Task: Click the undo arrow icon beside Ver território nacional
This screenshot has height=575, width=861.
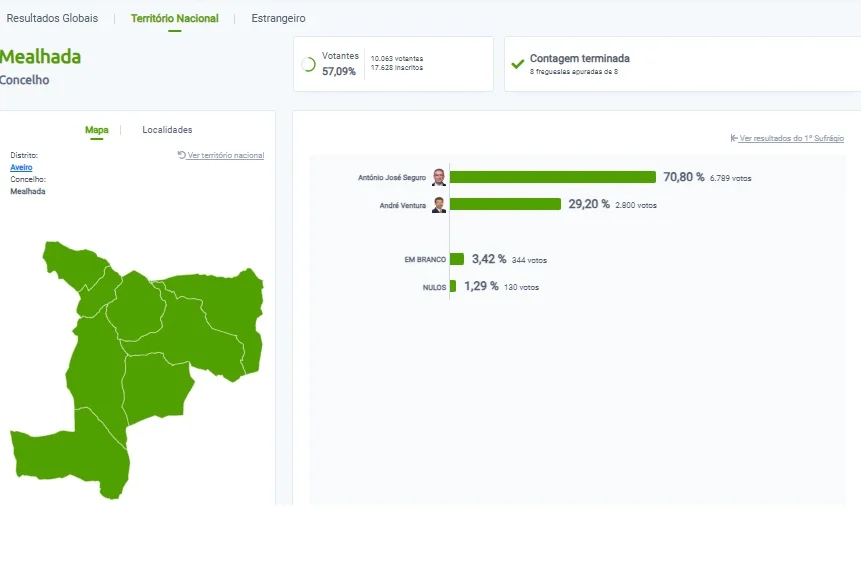Action: tap(181, 155)
